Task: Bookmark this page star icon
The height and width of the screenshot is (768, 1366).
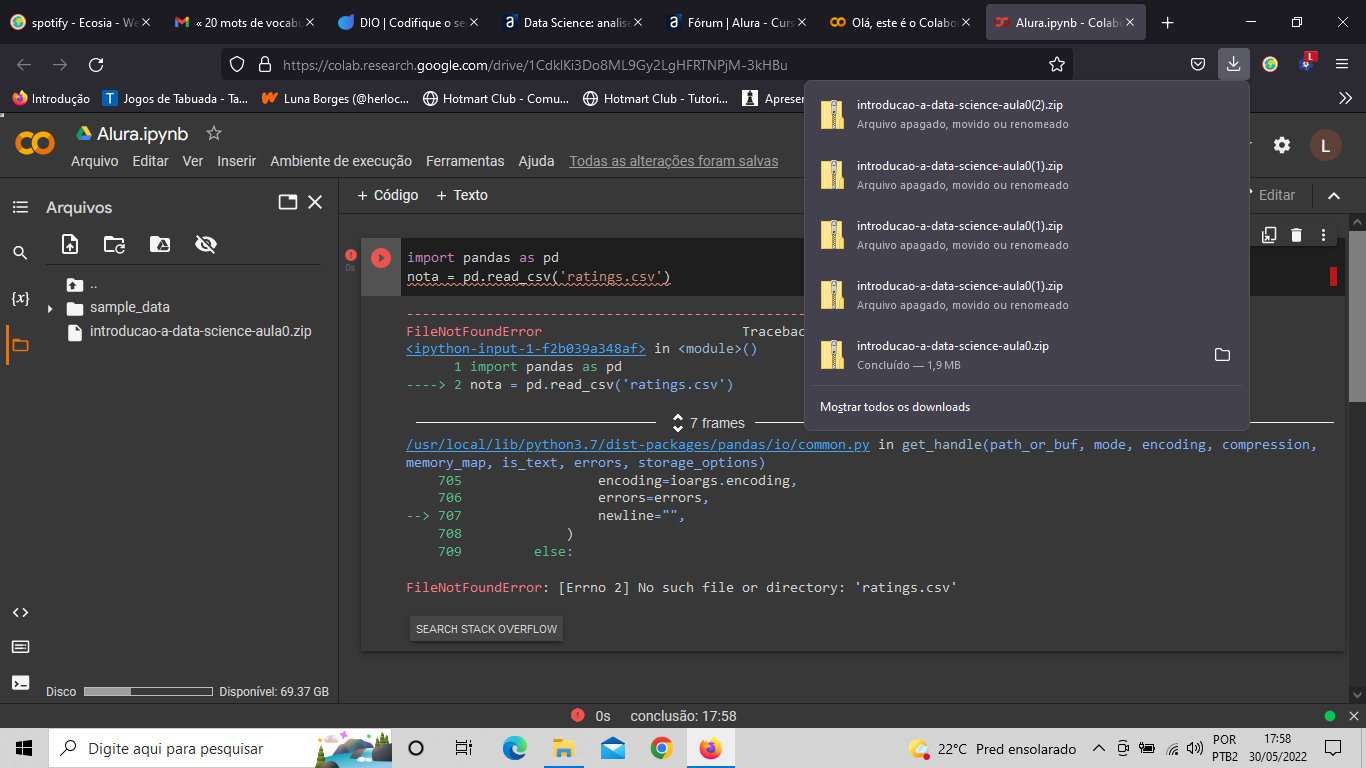Action: pos(1057,64)
